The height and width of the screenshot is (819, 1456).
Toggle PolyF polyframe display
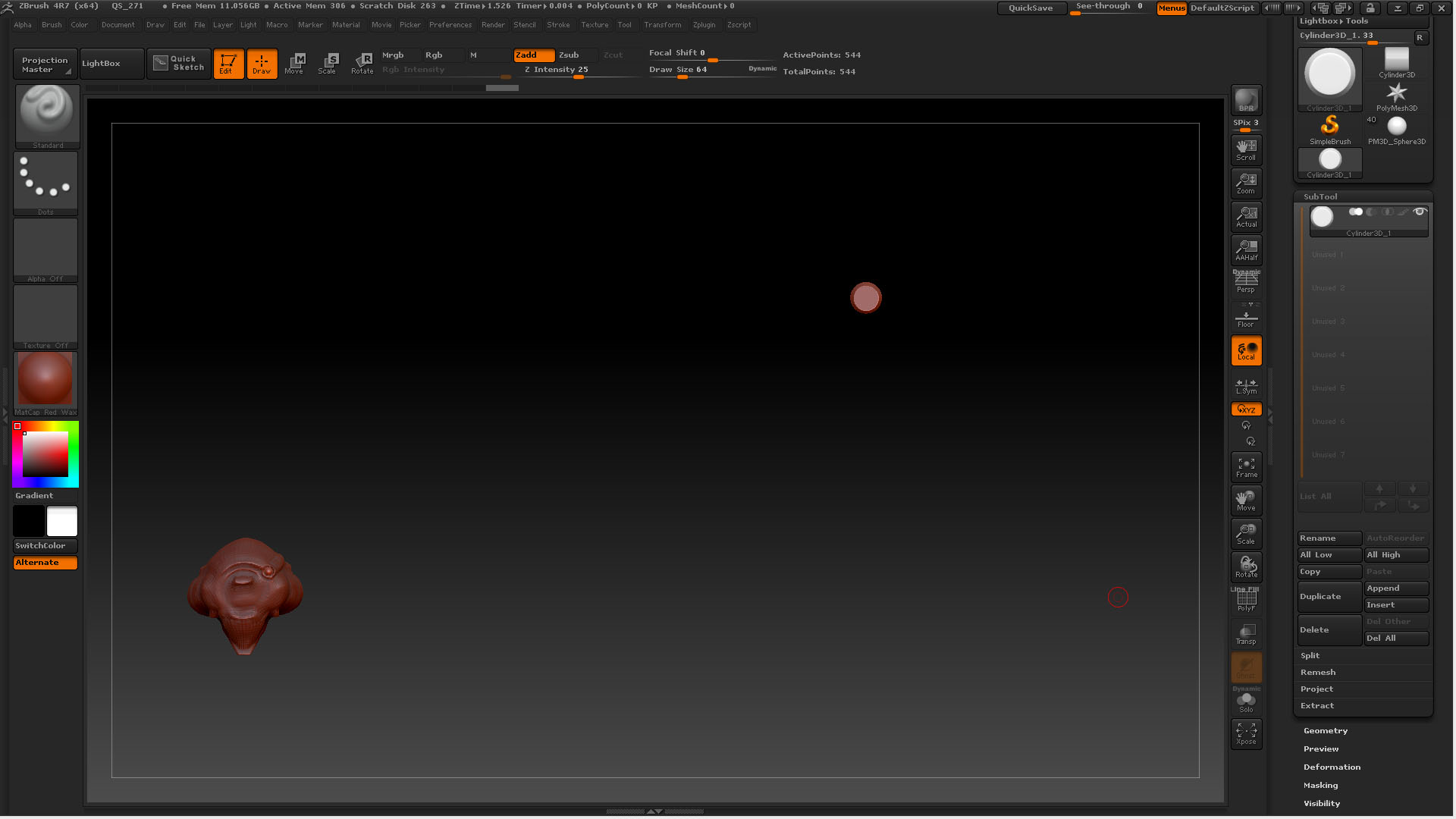point(1246,601)
